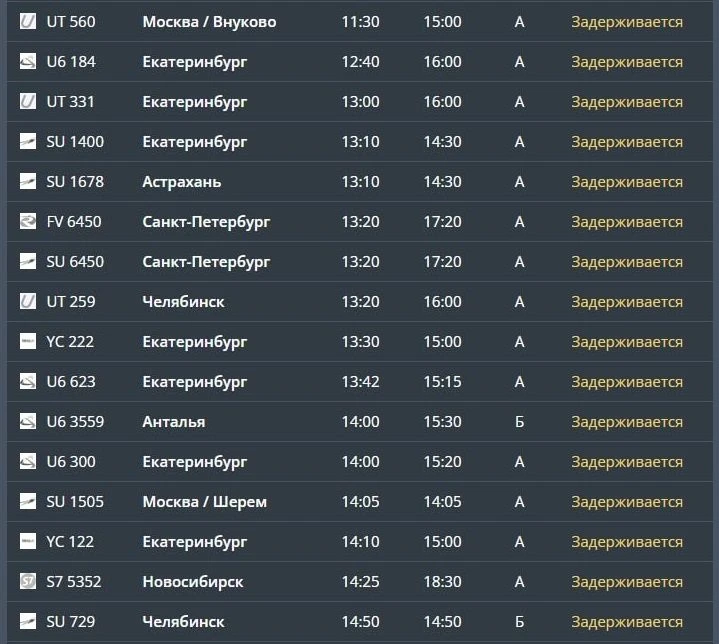Select destination Анталья of flight U6 3559
The width and height of the screenshot is (719, 644).
(x=174, y=422)
